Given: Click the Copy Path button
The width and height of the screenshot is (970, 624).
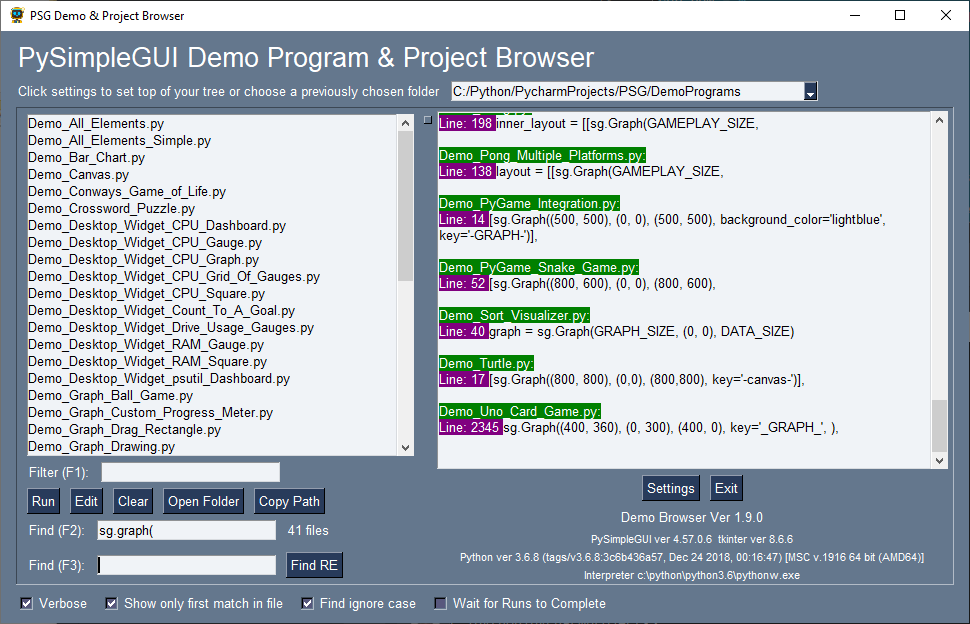Looking at the screenshot, I should 289,502.
